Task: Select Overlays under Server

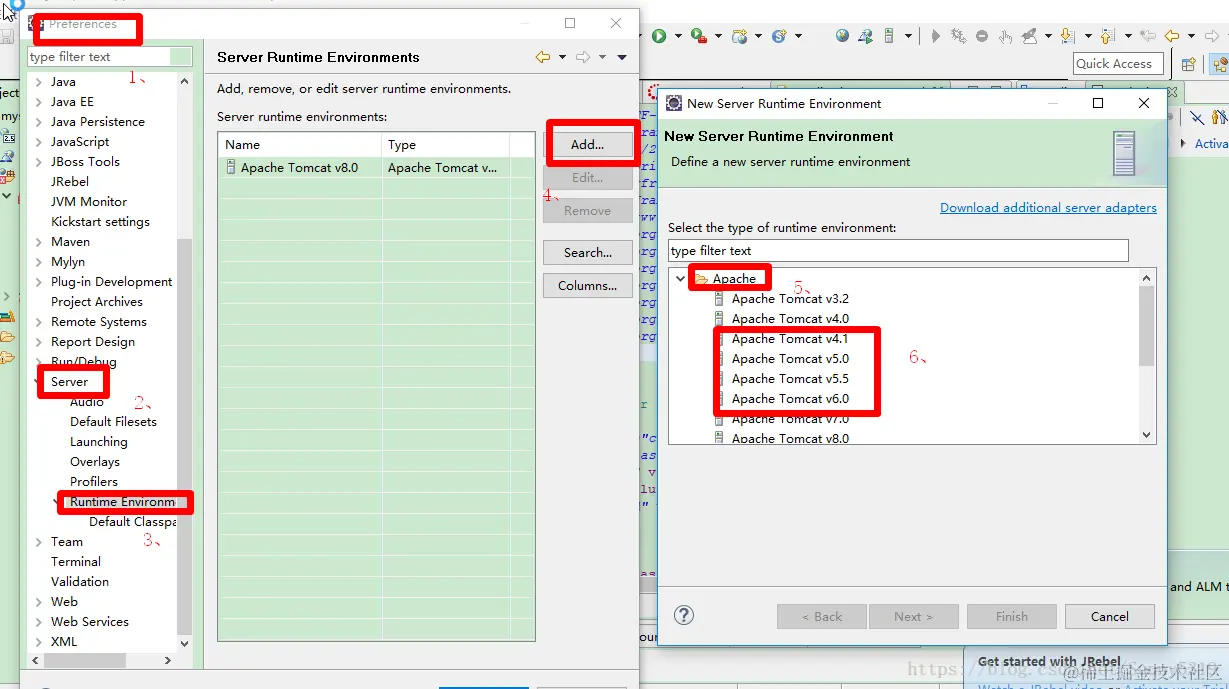Action: pos(95,462)
